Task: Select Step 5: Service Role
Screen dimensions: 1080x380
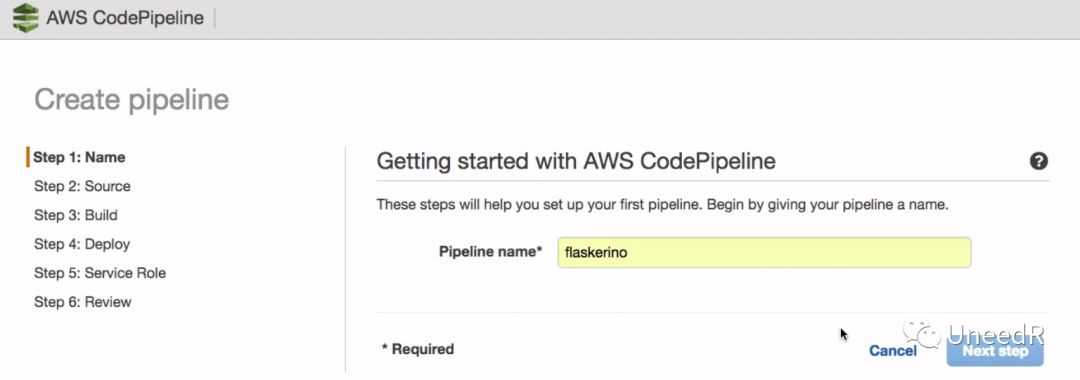Action: tap(100, 273)
